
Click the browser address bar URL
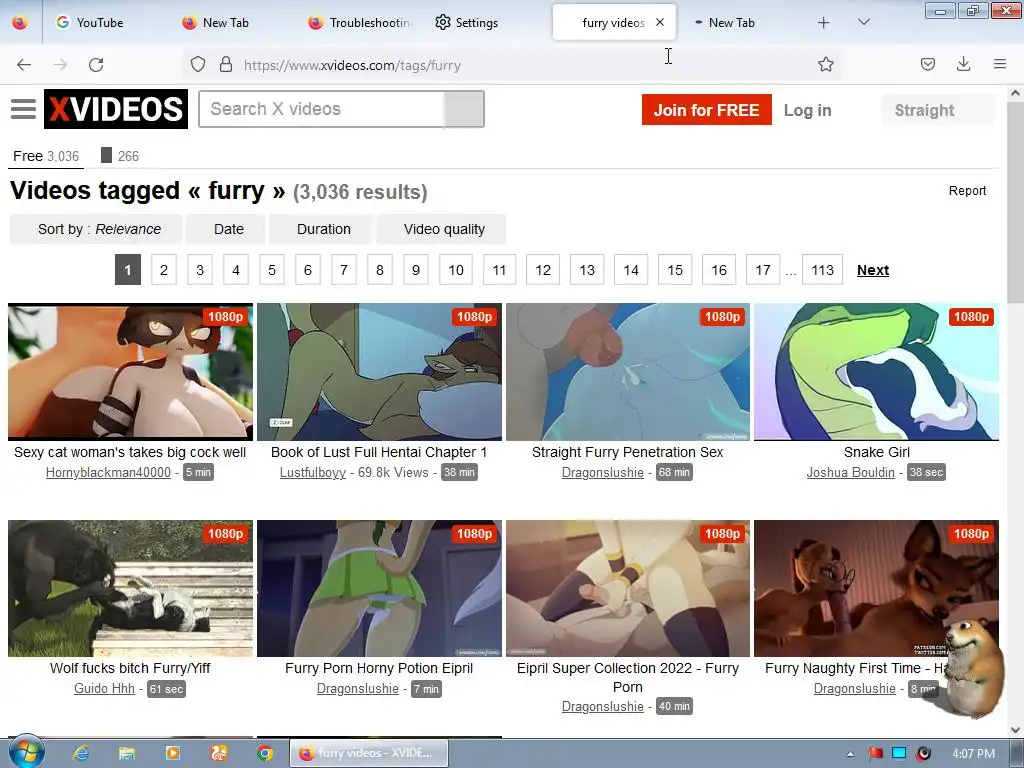[x=352, y=65]
